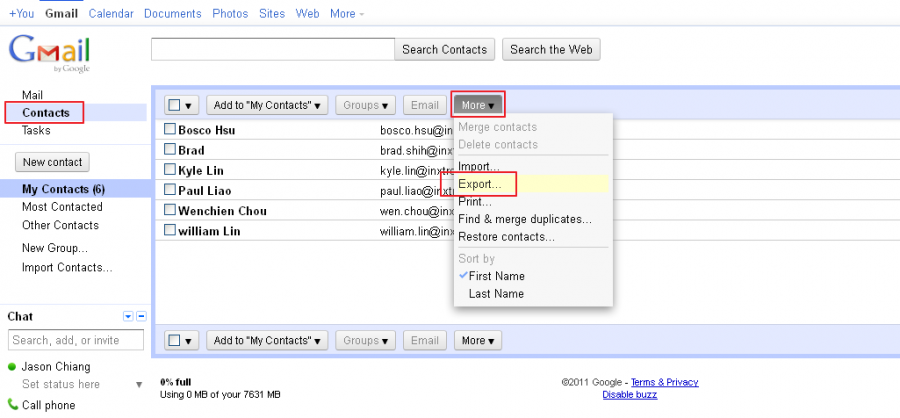
Task: Open the bottom More dropdown button
Action: [x=478, y=341]
